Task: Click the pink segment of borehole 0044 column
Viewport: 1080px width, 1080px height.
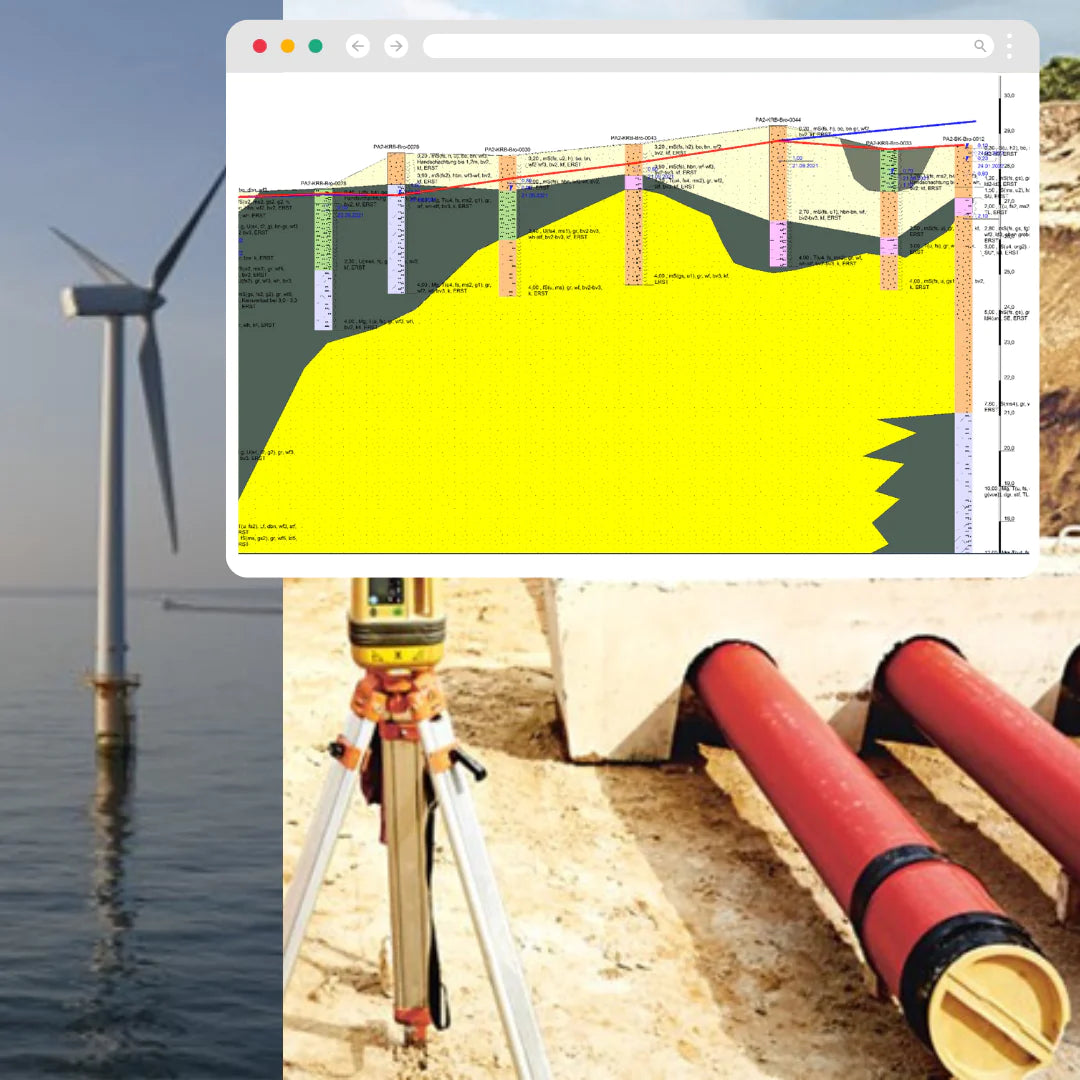Action: [x=777, y=244]
